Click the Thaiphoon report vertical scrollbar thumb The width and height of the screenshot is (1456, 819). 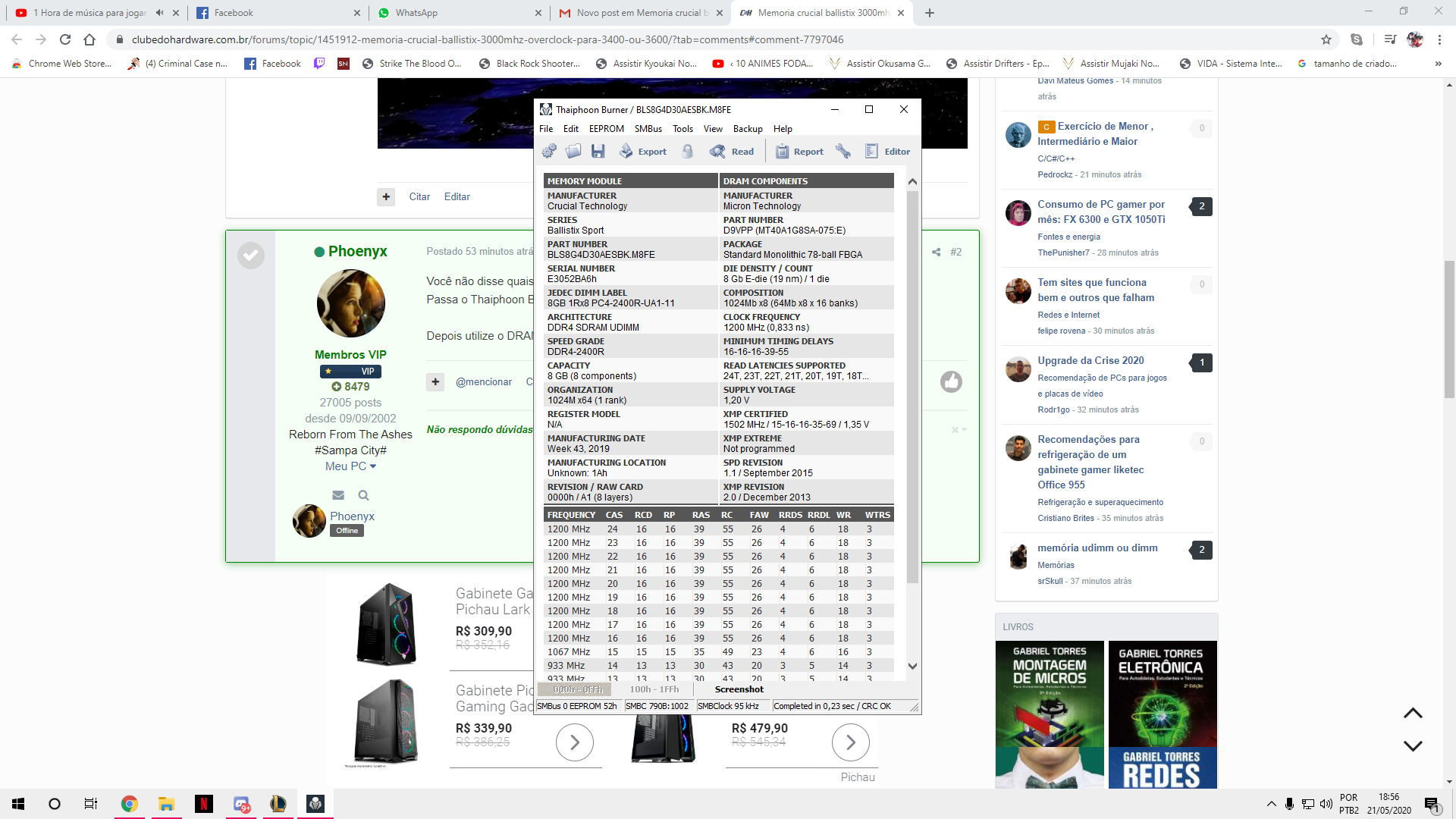tap(912, 387)
